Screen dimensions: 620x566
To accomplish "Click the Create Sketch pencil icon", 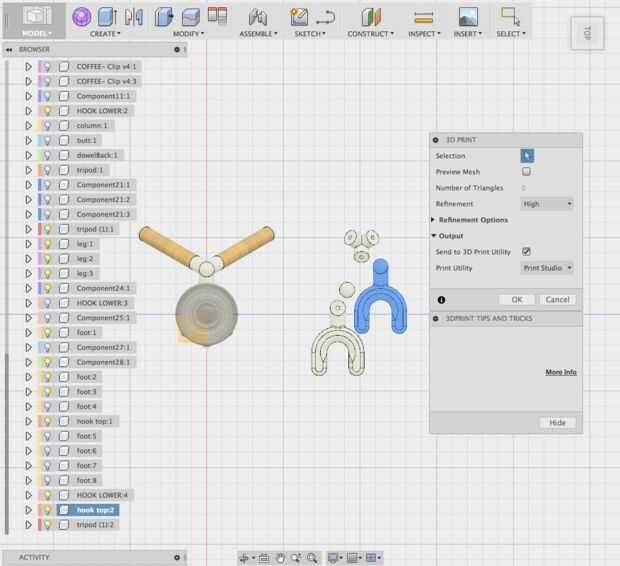I will coord(299,17).
